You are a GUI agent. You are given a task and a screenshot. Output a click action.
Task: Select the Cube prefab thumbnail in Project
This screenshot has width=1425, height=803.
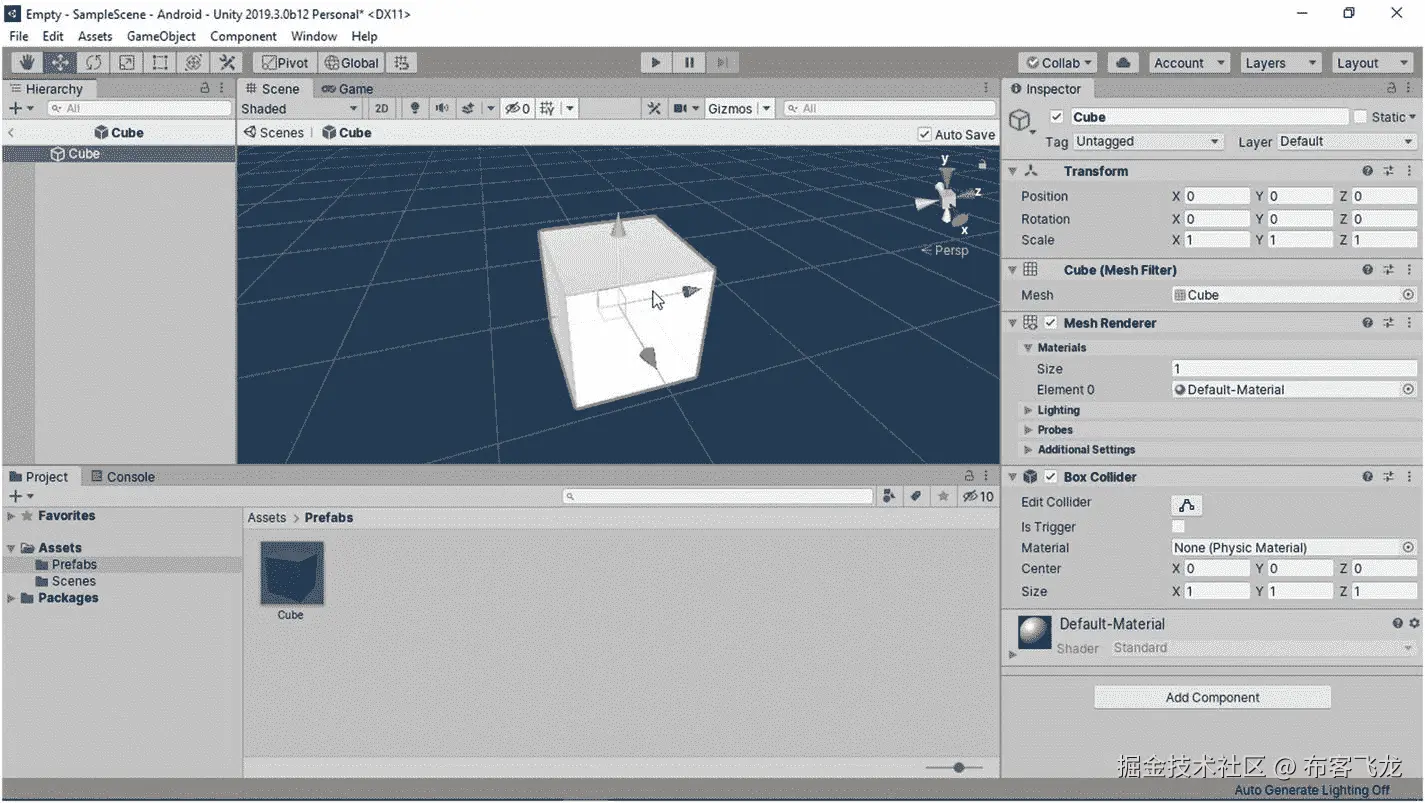coord(291,573)
